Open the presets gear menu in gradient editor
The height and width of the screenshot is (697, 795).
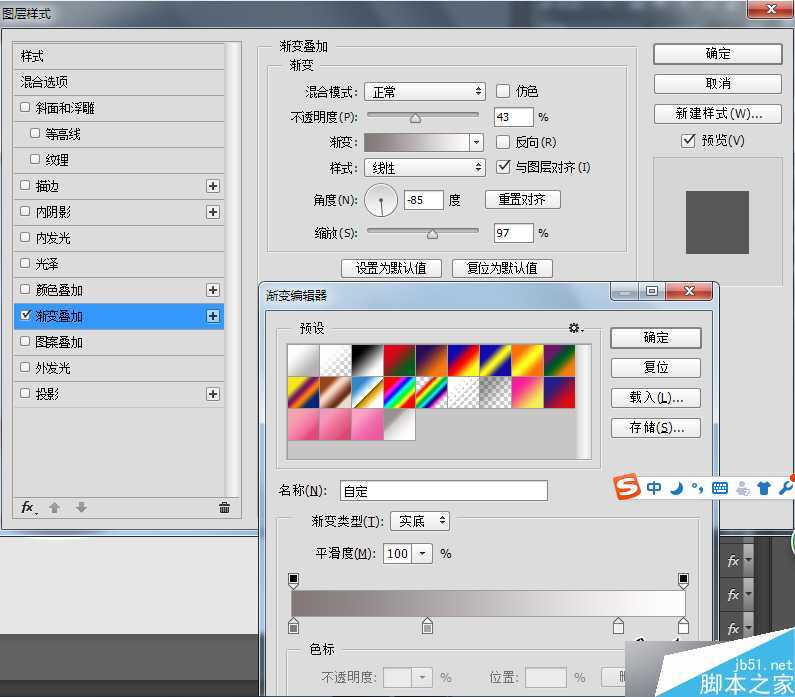575,328
